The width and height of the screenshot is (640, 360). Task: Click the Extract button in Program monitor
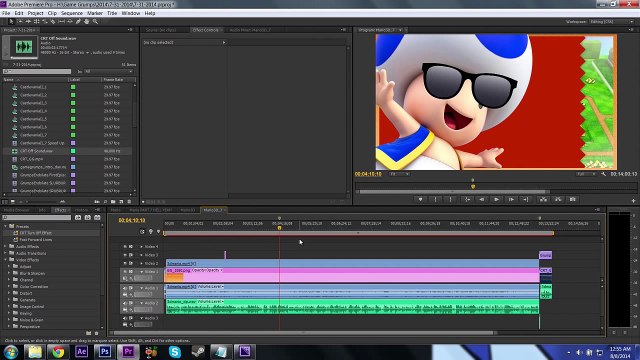click(x=558, y=200)
